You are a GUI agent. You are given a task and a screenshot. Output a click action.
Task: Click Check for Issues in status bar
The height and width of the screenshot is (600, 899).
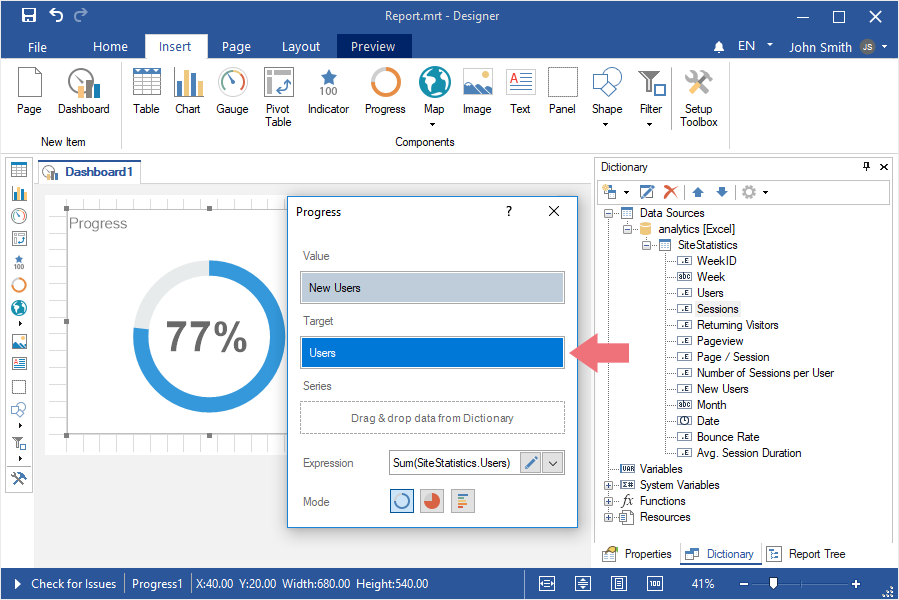click(x=73, y=584)
